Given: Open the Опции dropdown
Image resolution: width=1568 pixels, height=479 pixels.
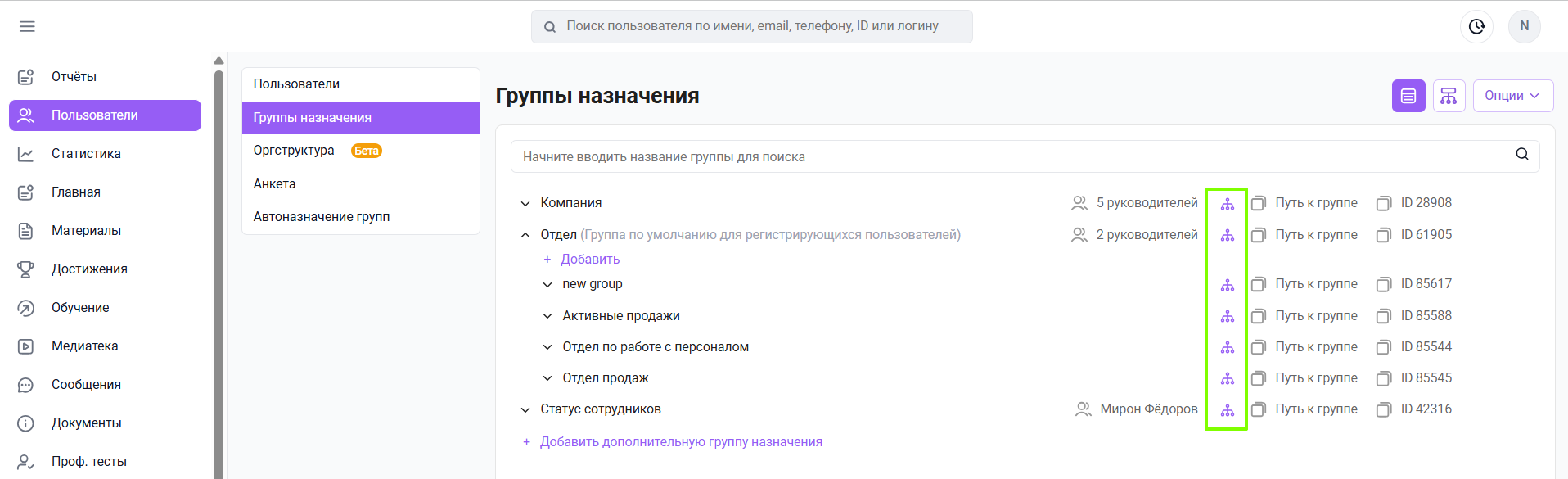Looking at the screenshot, I should [1512, 96].
